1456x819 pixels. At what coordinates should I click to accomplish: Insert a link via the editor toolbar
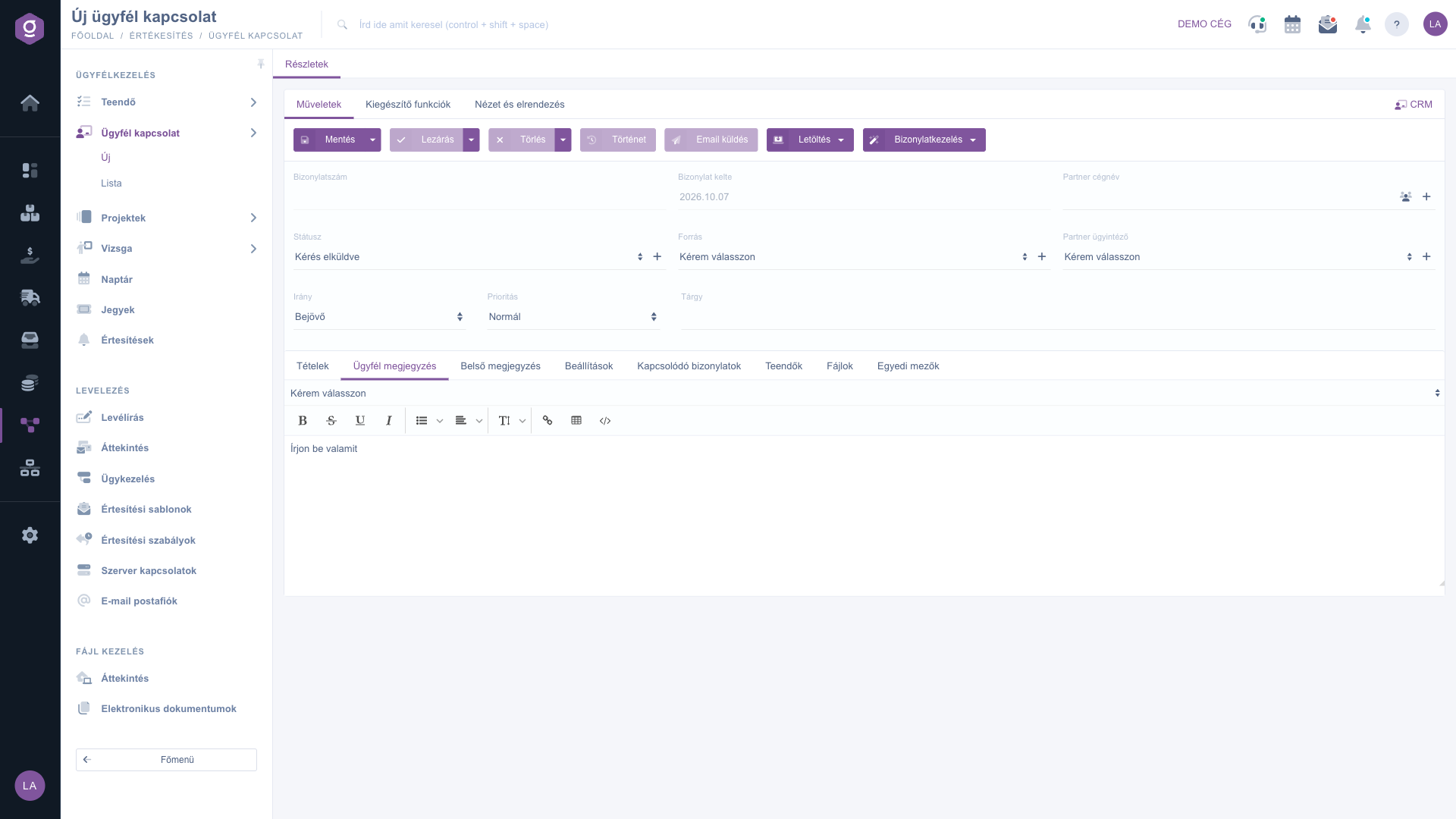548,421
